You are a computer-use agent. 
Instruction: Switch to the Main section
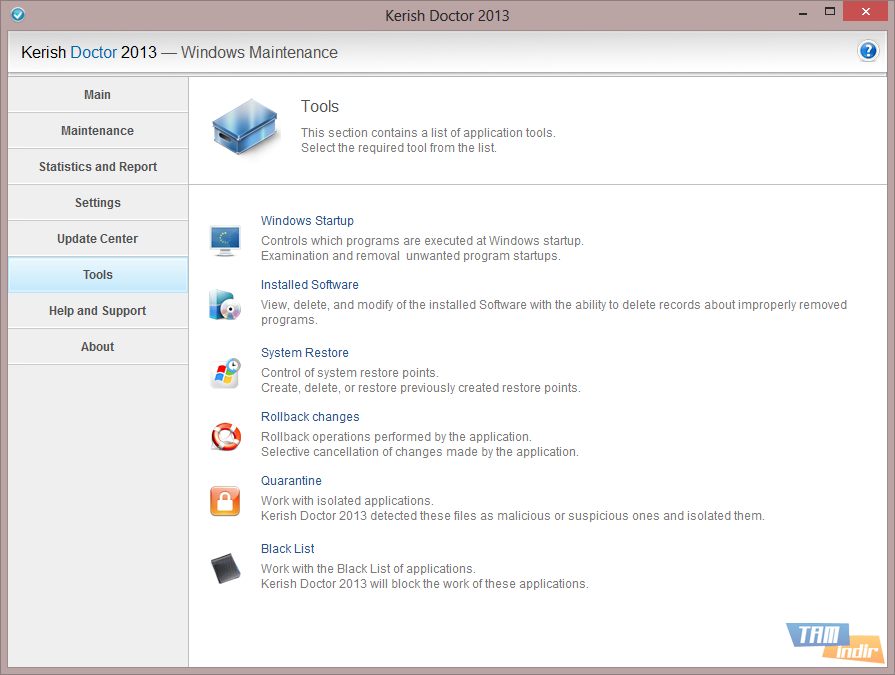point(98,95)
